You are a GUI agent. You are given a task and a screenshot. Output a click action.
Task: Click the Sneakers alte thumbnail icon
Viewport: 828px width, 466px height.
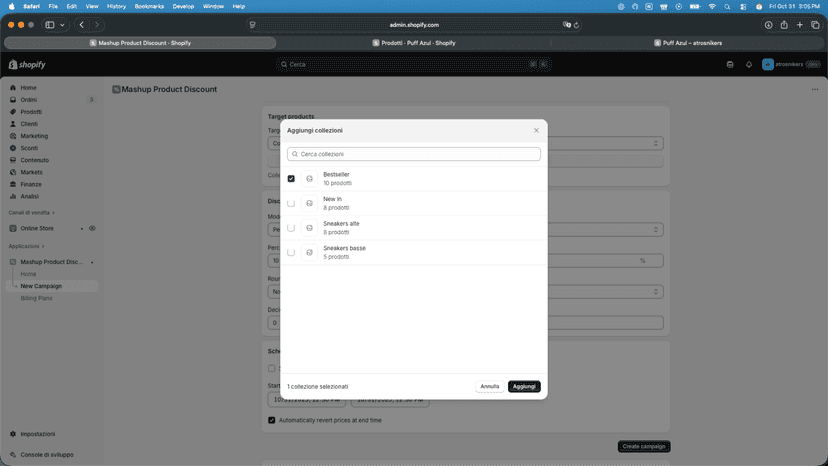pos(309,228)
